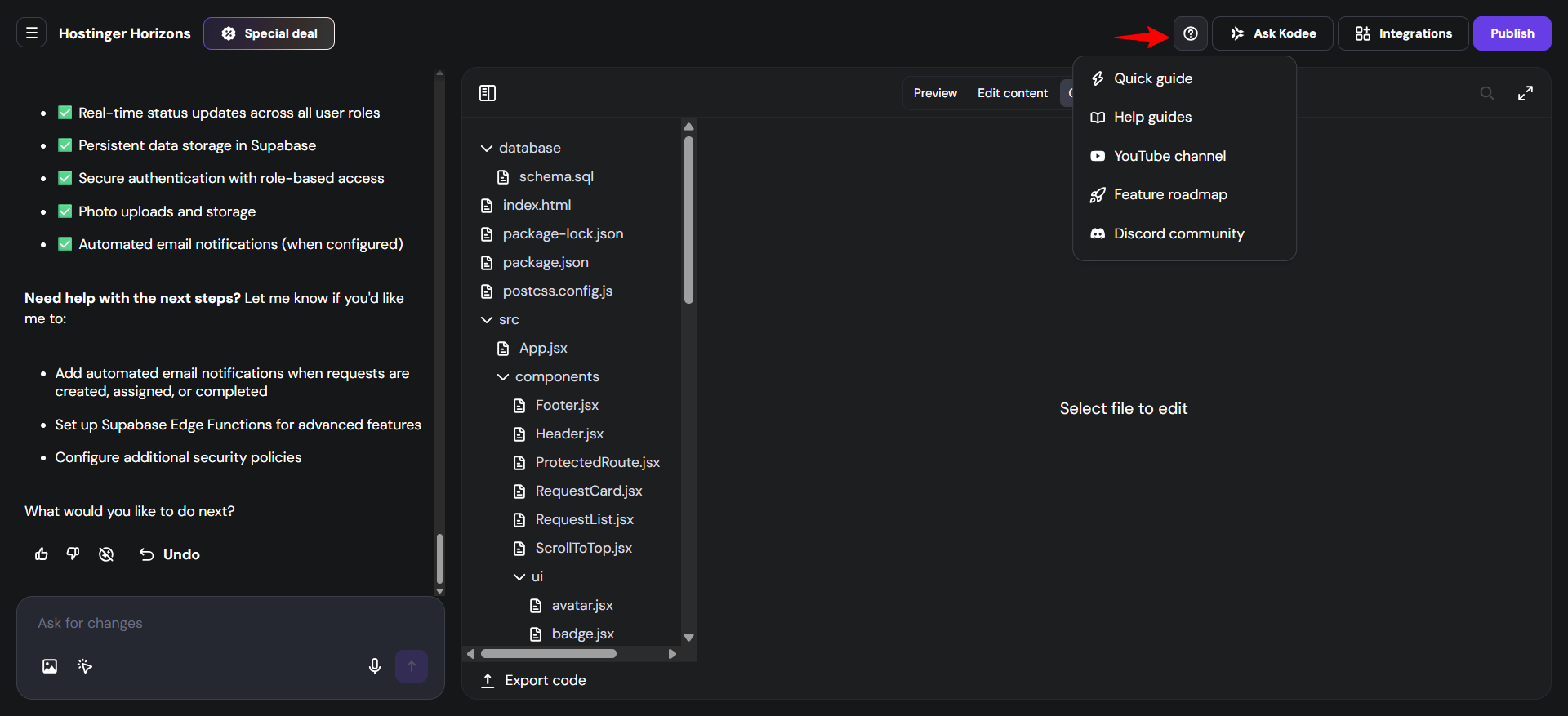Expand editor to fullscreen
Screen dimensions: 1568x716
[x=1526, y=93]
